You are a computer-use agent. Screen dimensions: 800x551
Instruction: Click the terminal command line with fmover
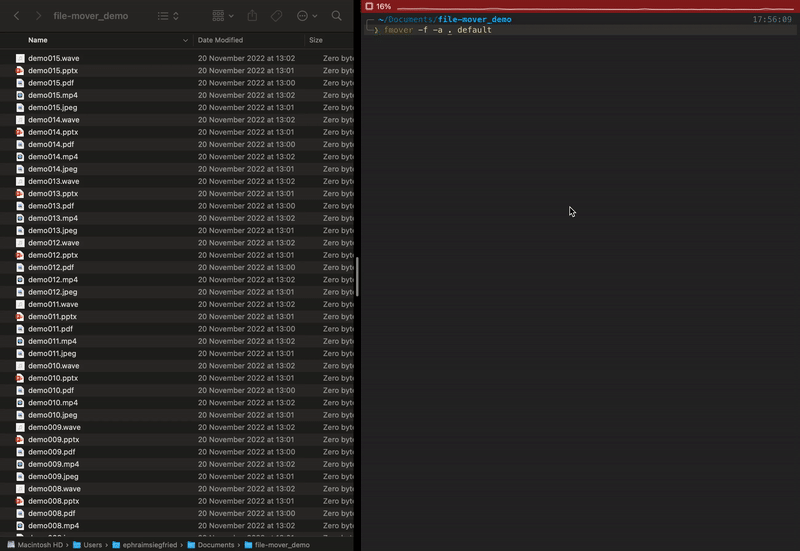point(437,30)
